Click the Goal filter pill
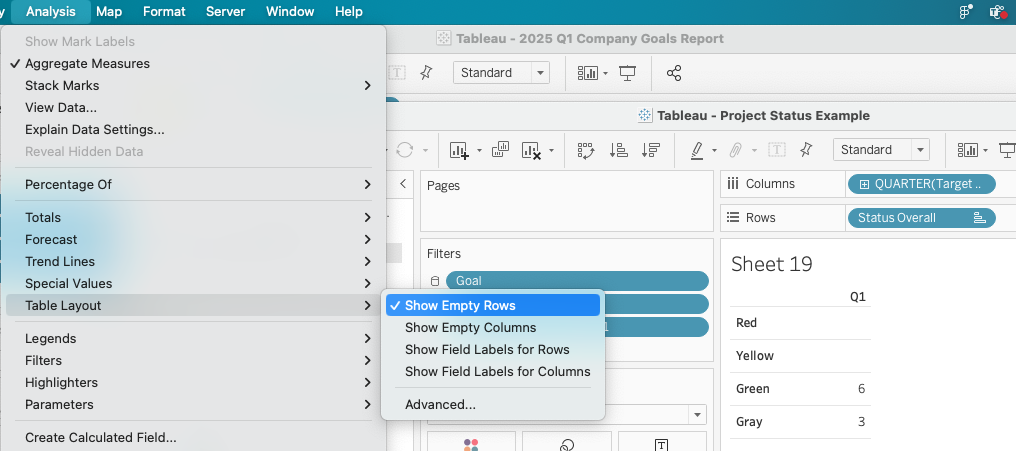The width and height of the screenshot is (1016, 451). click(x=577, y=281)
